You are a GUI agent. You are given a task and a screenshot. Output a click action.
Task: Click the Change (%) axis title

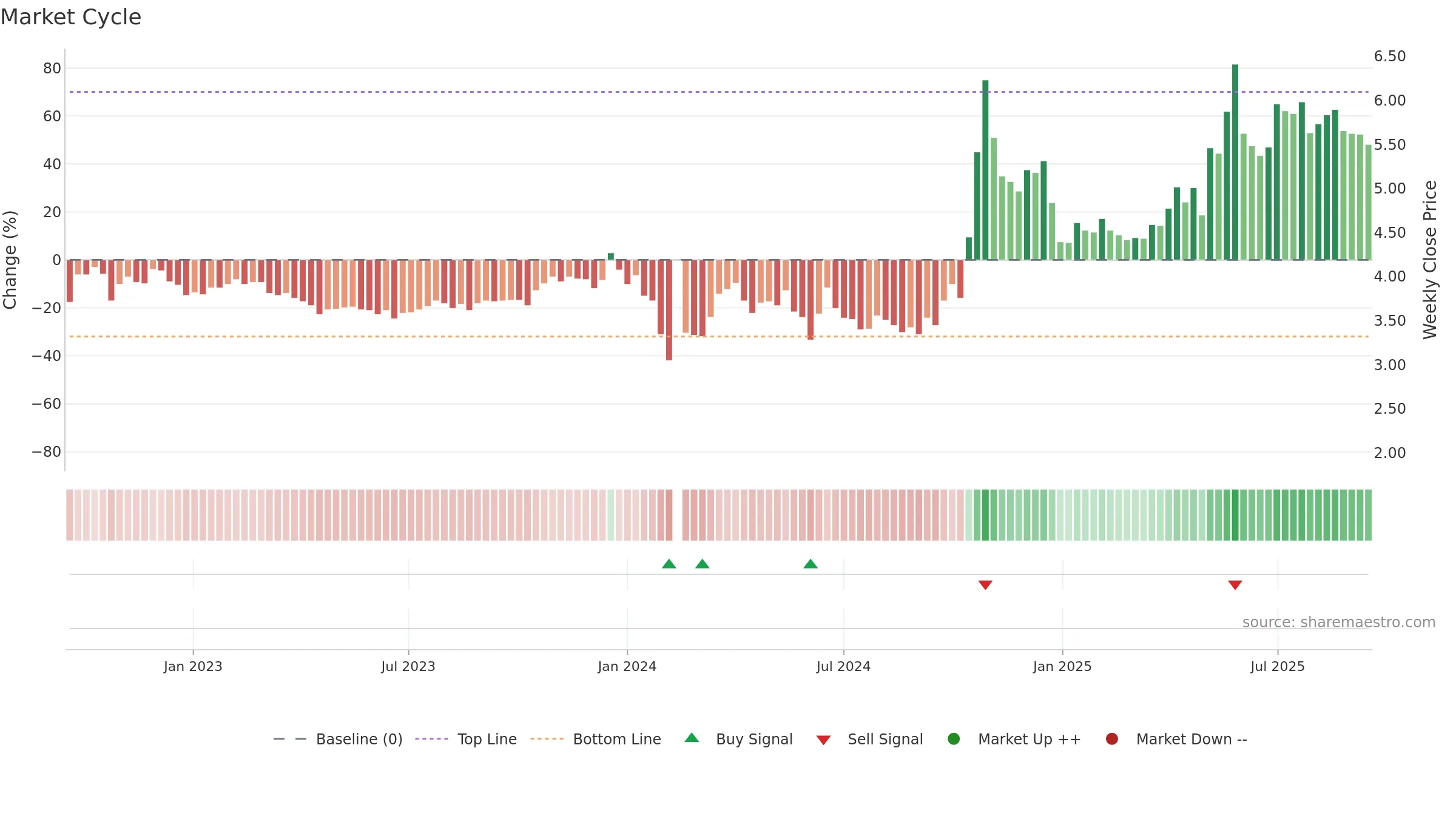10,260
